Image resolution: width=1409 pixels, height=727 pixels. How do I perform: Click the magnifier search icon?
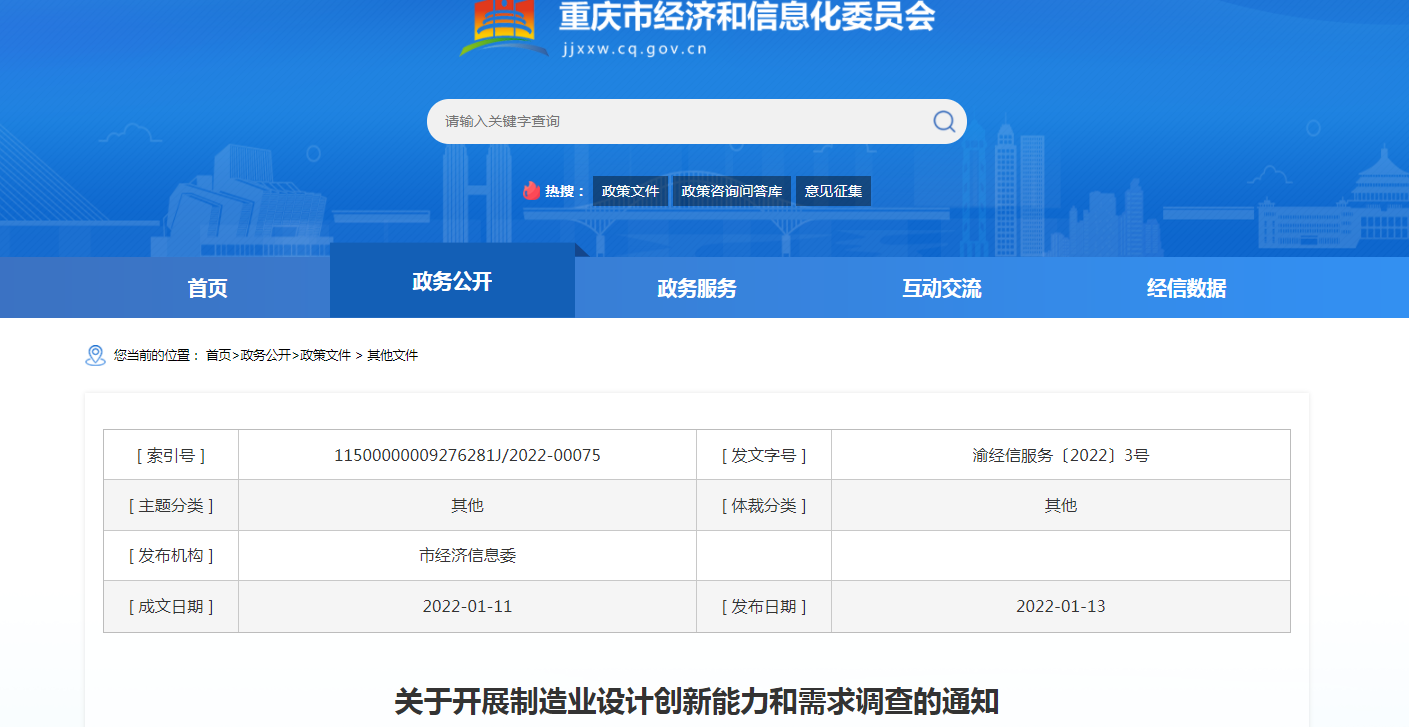(943, 121)
